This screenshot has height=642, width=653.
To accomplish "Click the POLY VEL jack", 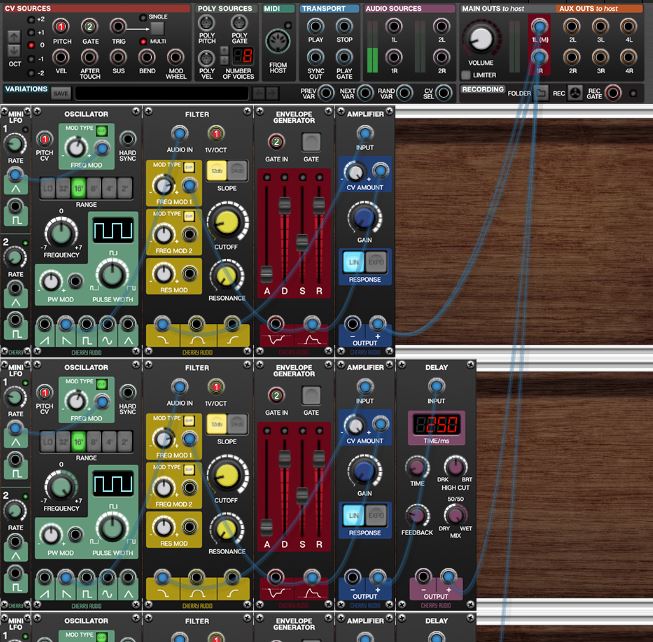I will (x=207, y=58).
